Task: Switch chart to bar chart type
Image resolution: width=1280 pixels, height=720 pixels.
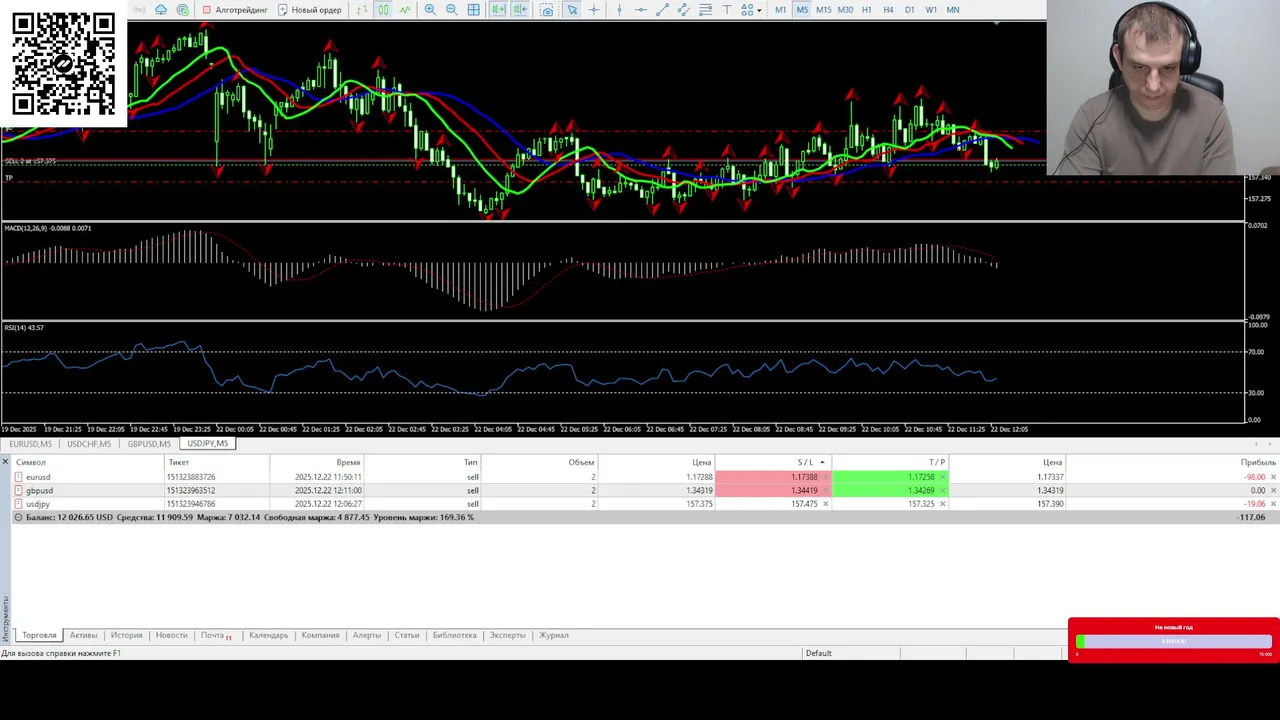Action: pos(361,9)
